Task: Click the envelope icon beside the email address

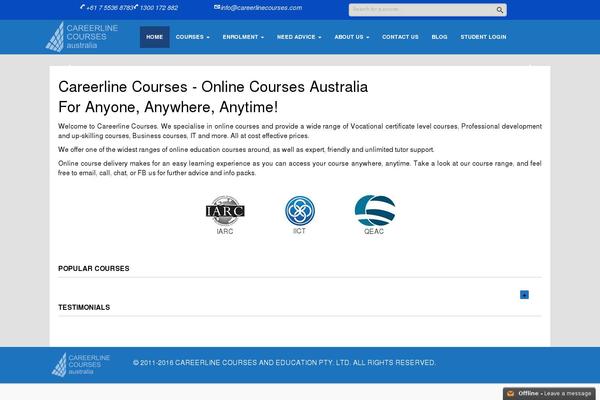Action: point(217,7)
